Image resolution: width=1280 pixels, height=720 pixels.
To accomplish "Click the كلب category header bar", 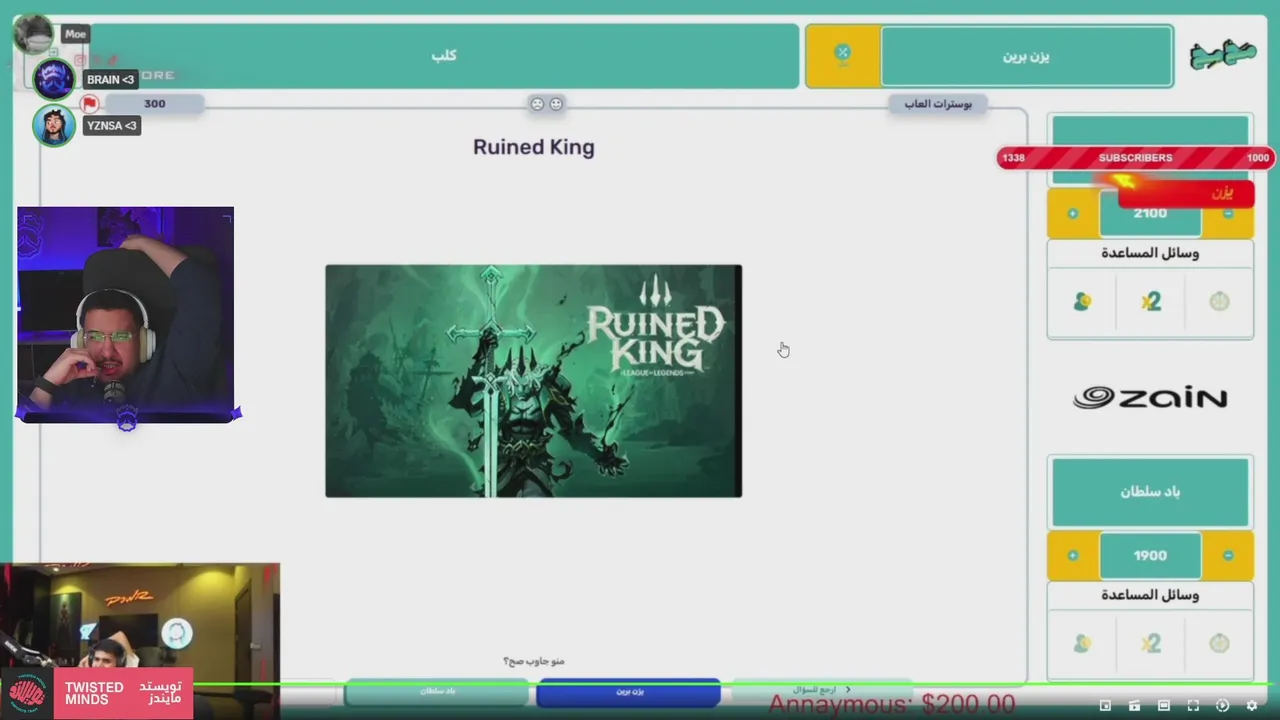I will pos(444,56).
